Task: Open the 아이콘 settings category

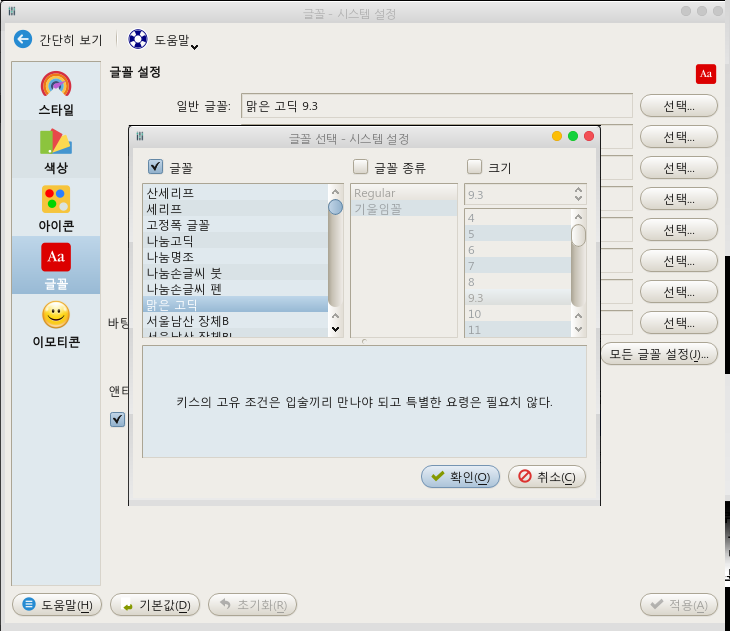Action: pyautogui.click(x=56, y=208)
